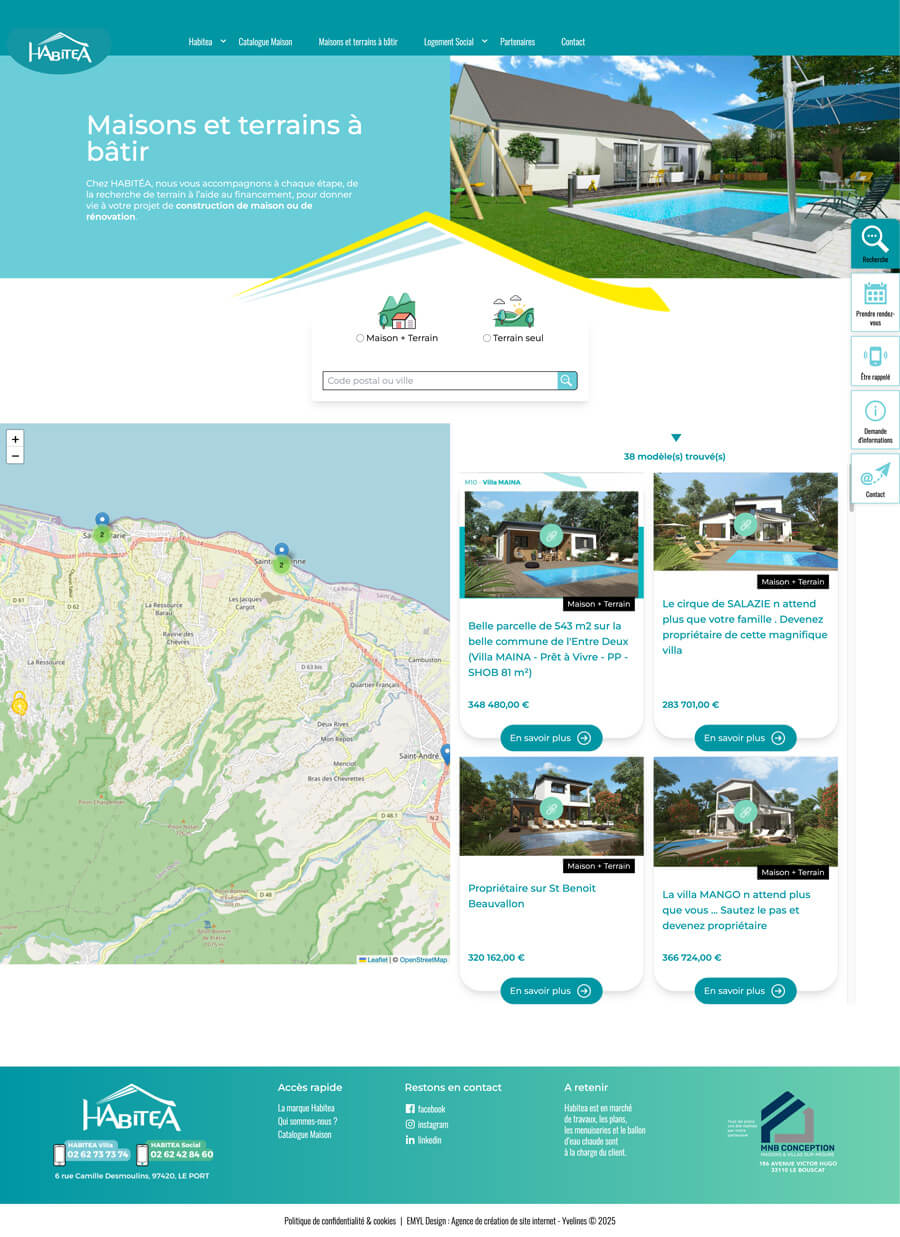Open linkedin from the footer icon
Screen dimensions: 900x1237
click(x=409, y=1140)
